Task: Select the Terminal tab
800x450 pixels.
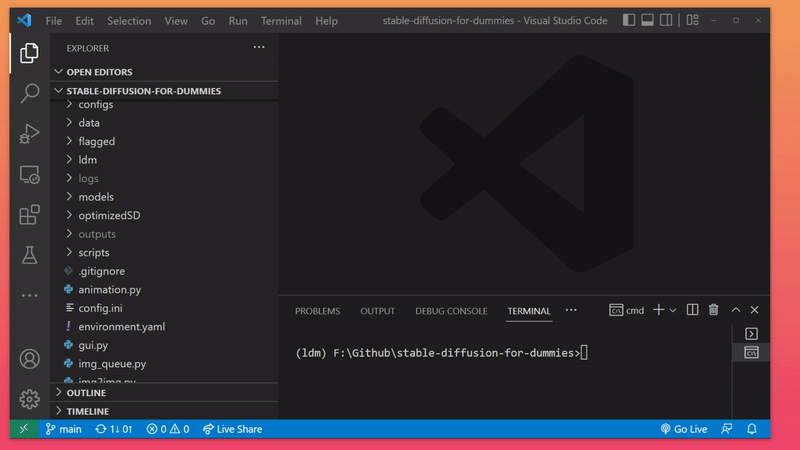Action: click(x=529, y=311)
